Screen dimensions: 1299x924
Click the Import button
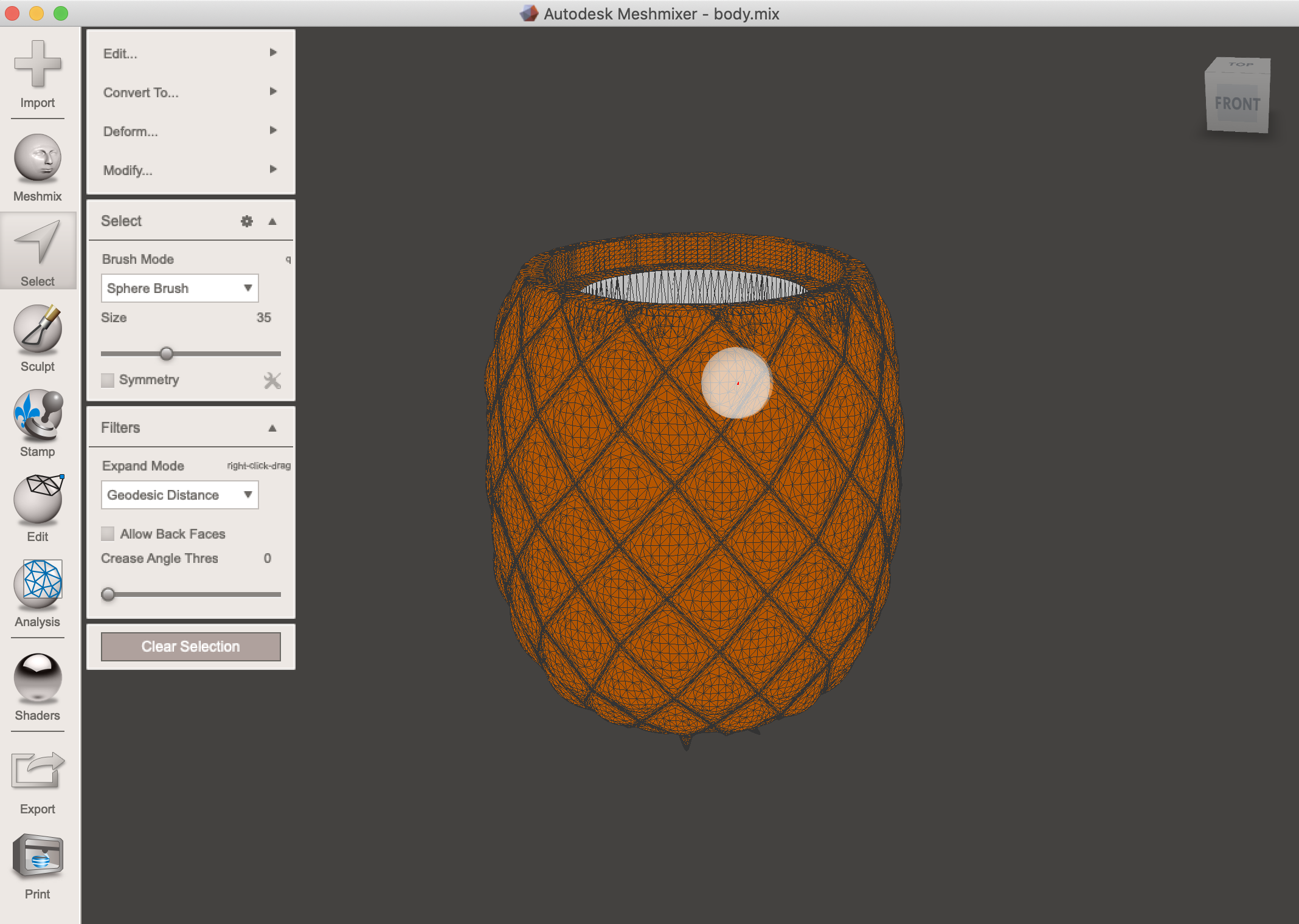pyautogui.click(x=39, y=79)
